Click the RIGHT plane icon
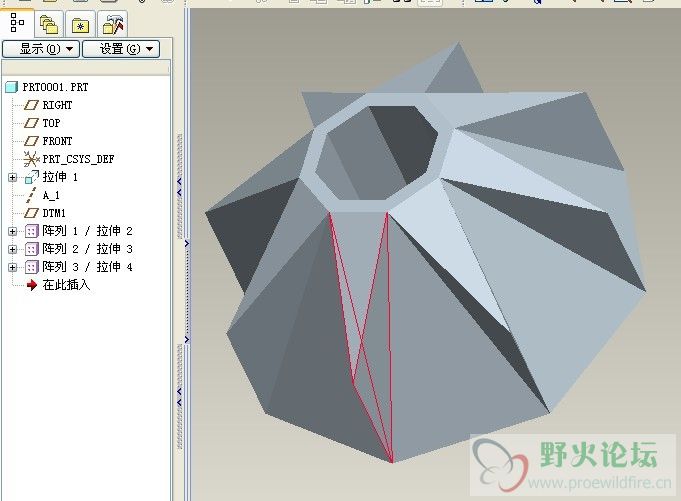The height and width of the screenshot is (501, 681). click(x=31, y=105)
